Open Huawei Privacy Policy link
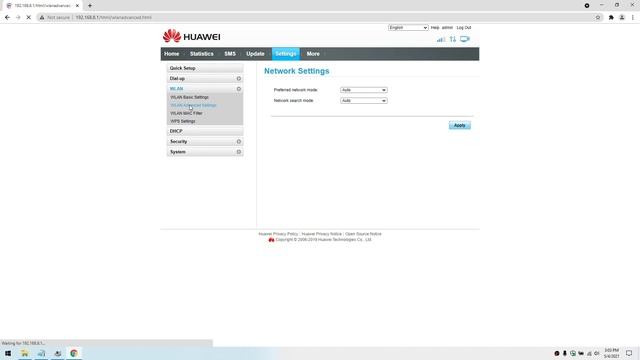Viewport: 640px width, 360px height. 278,234
